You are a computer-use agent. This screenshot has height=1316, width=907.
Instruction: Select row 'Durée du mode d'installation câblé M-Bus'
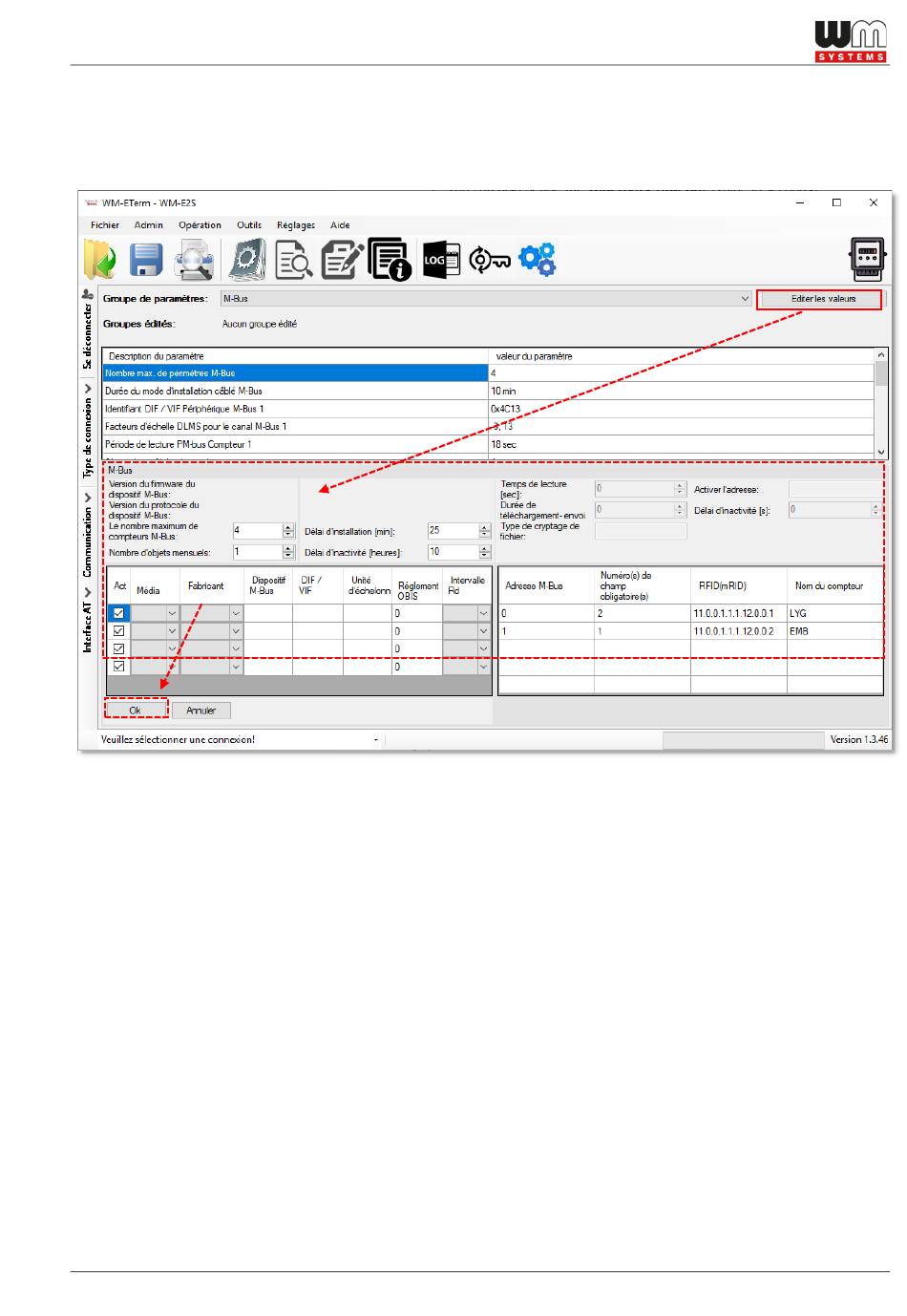[x=488, y=392]
